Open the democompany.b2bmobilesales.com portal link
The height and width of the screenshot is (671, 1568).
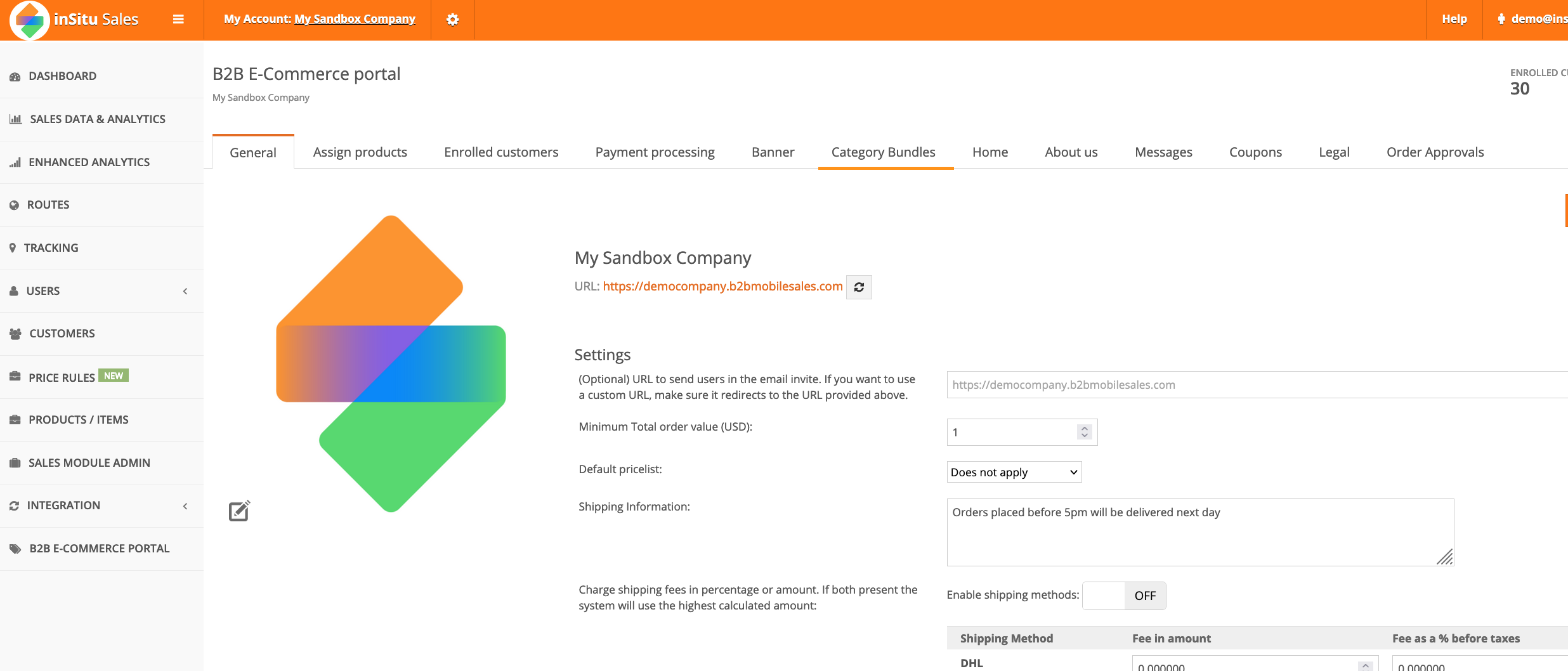coord(722,286)
